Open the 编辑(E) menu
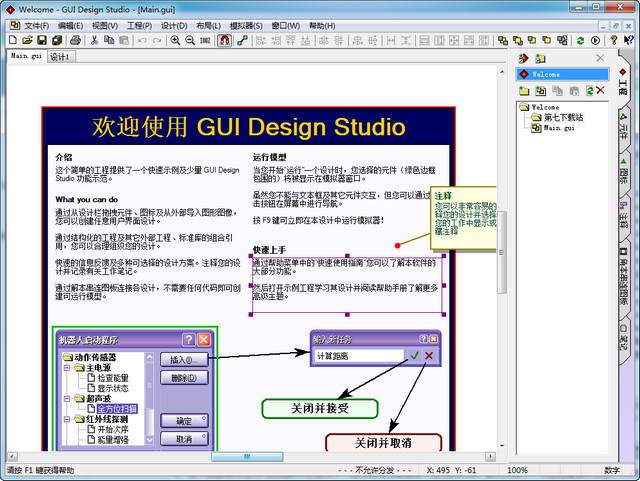640x481 pixels. [70, 26]
